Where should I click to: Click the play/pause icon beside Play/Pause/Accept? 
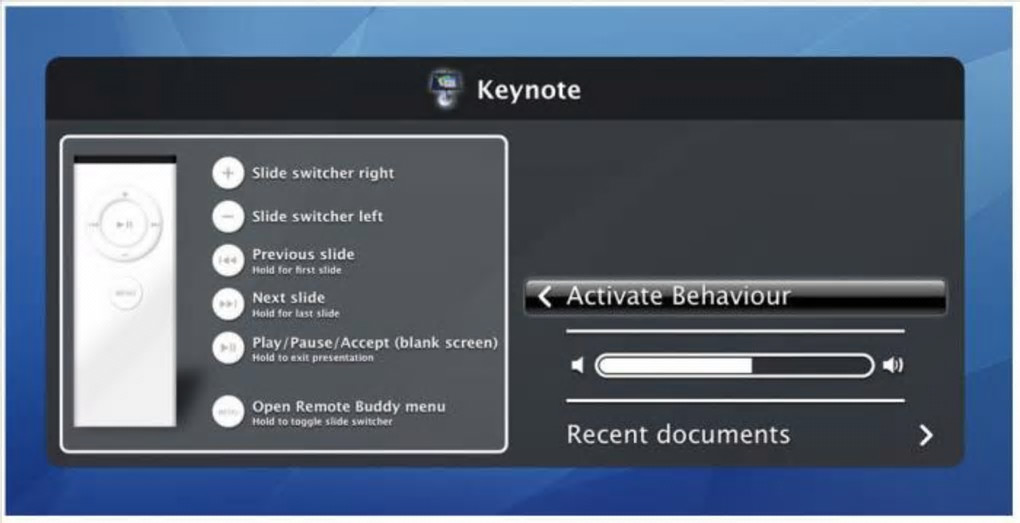click(x=228, y=348)
